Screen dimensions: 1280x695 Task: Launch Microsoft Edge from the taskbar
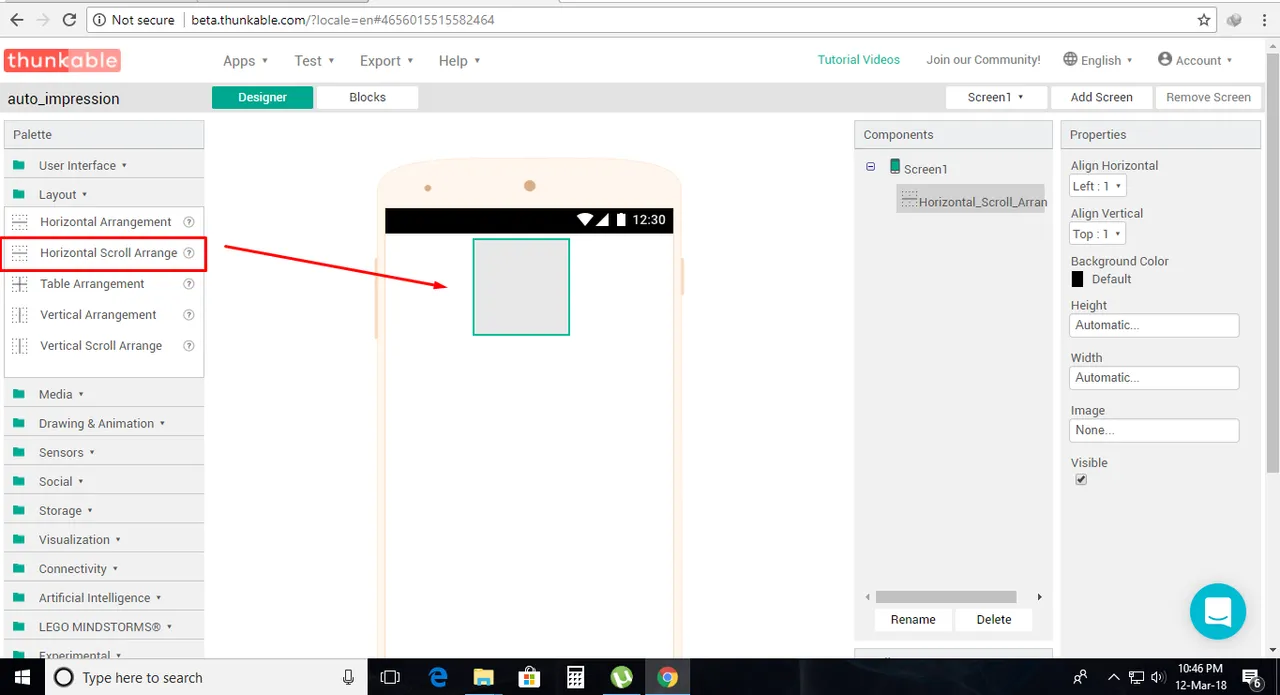click(438, 677)
